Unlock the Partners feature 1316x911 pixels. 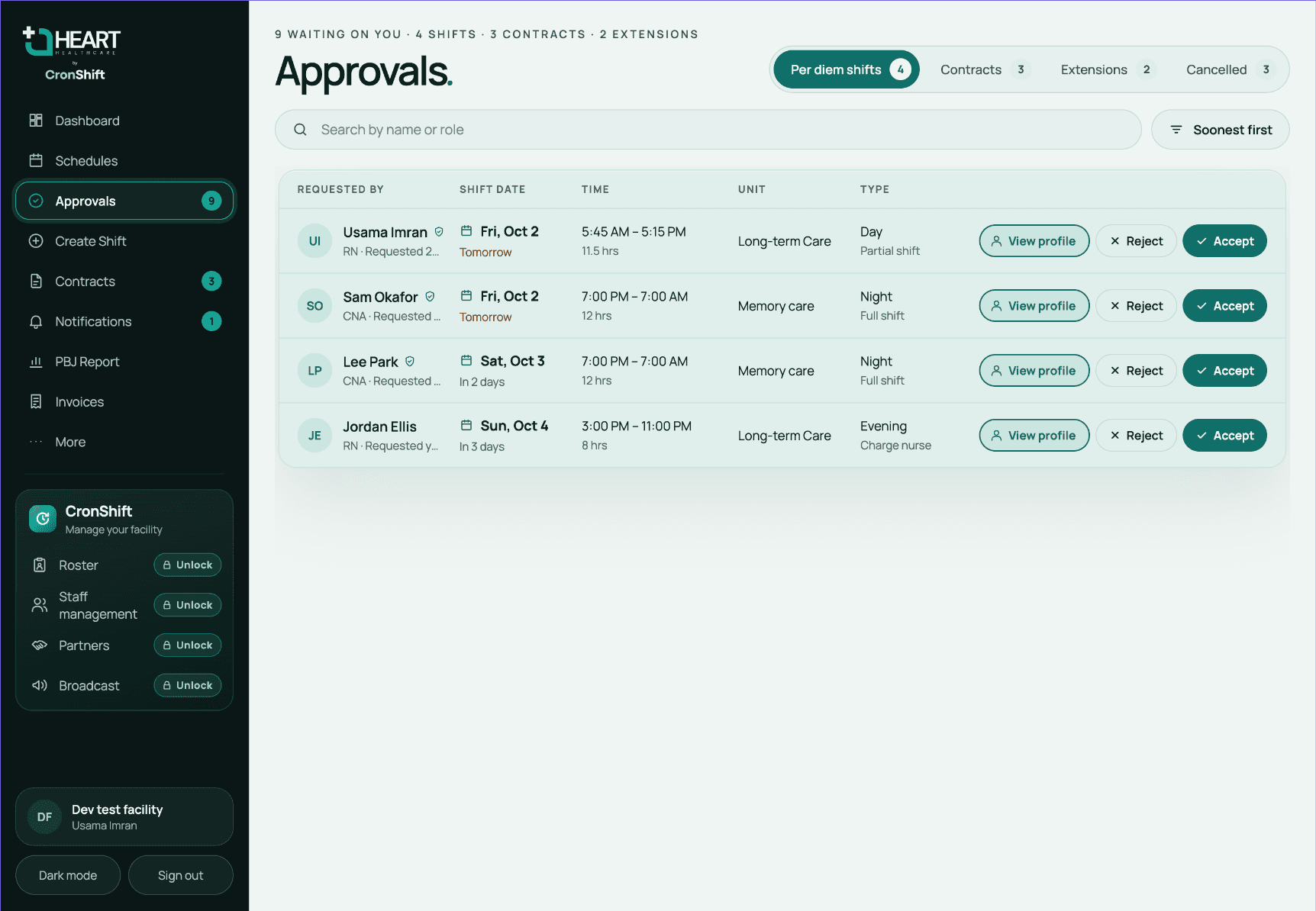pos(188,645)
